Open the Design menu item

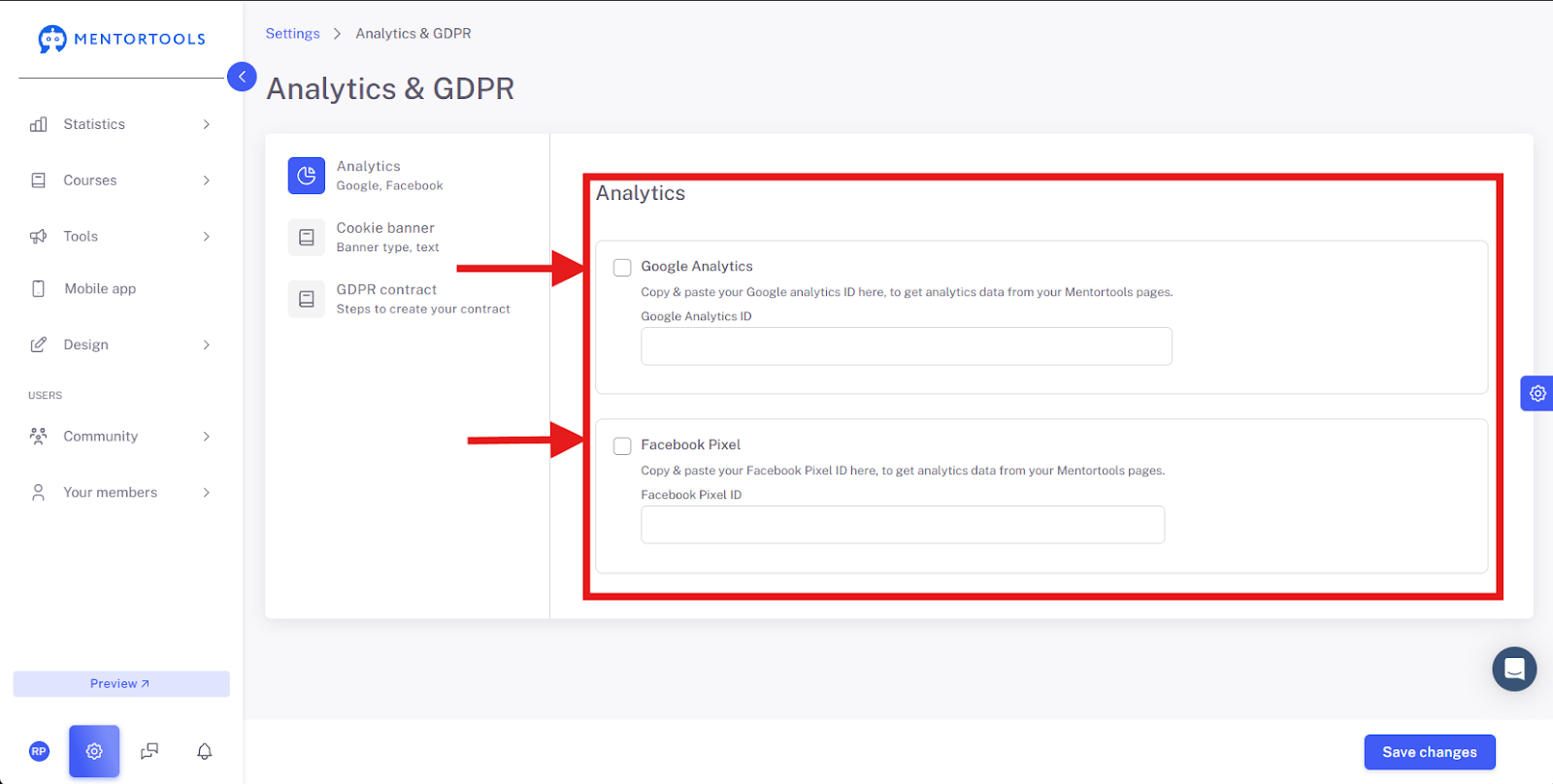(x=121, y=345)
